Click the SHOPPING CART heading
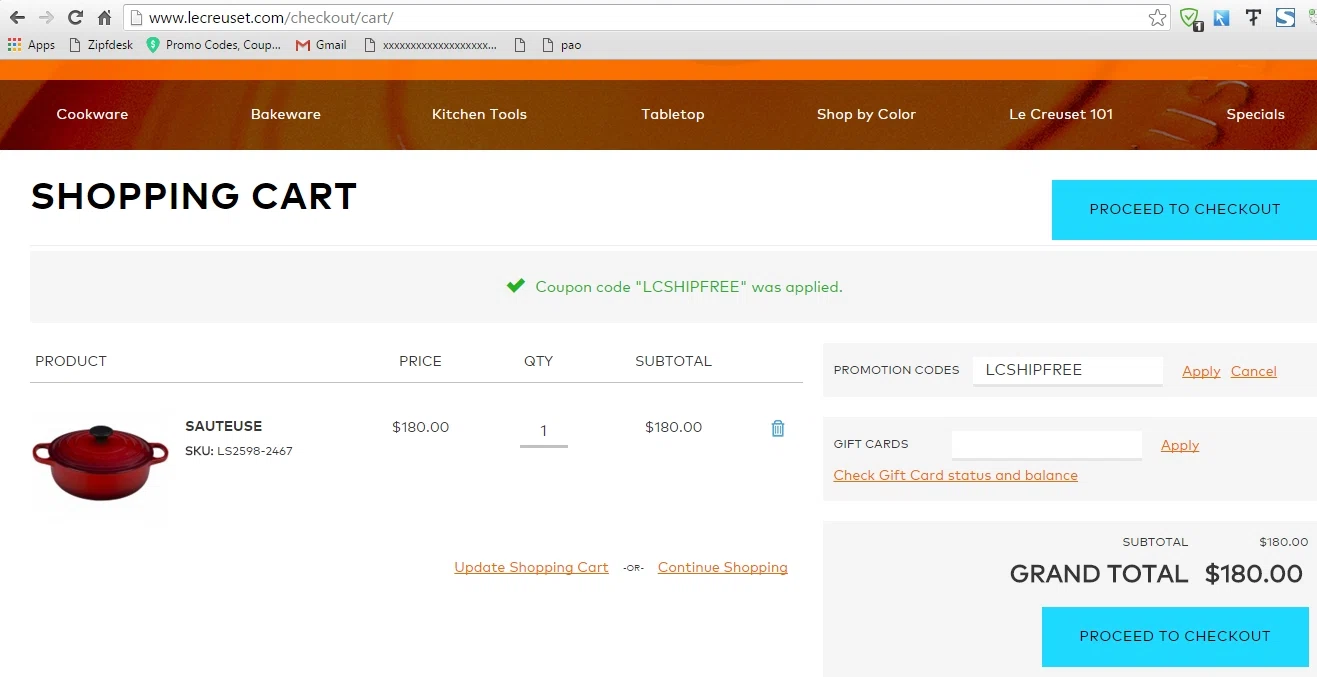The image size is (1317, 677). tap(194, 197)
